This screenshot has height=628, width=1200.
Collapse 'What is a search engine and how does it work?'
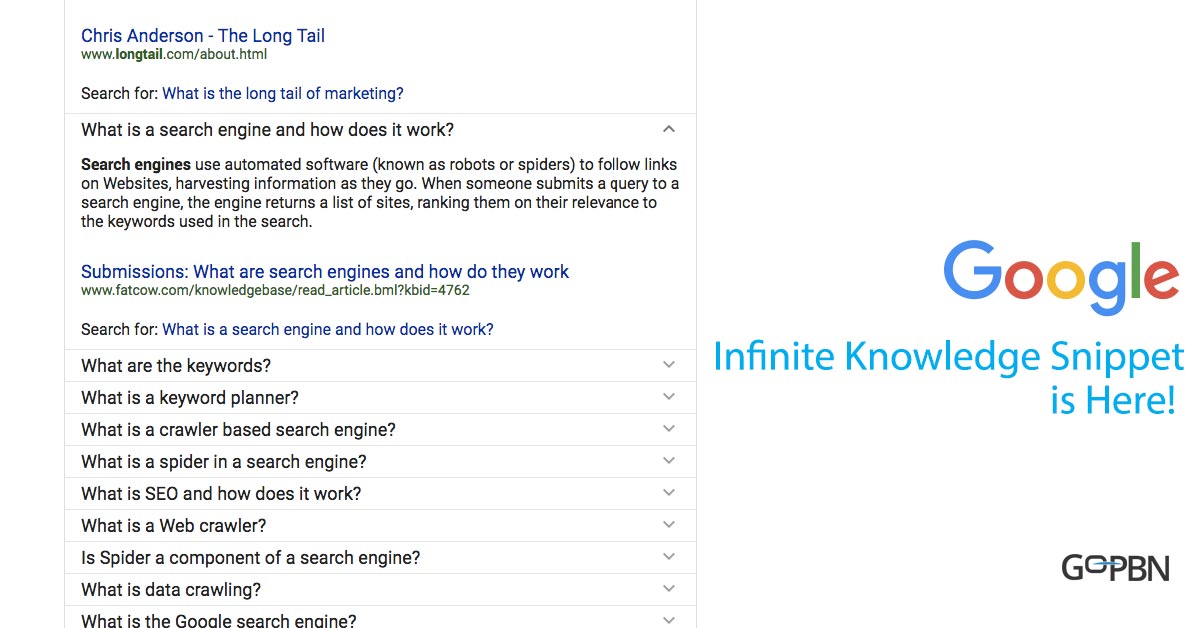[x=669, y=129]
